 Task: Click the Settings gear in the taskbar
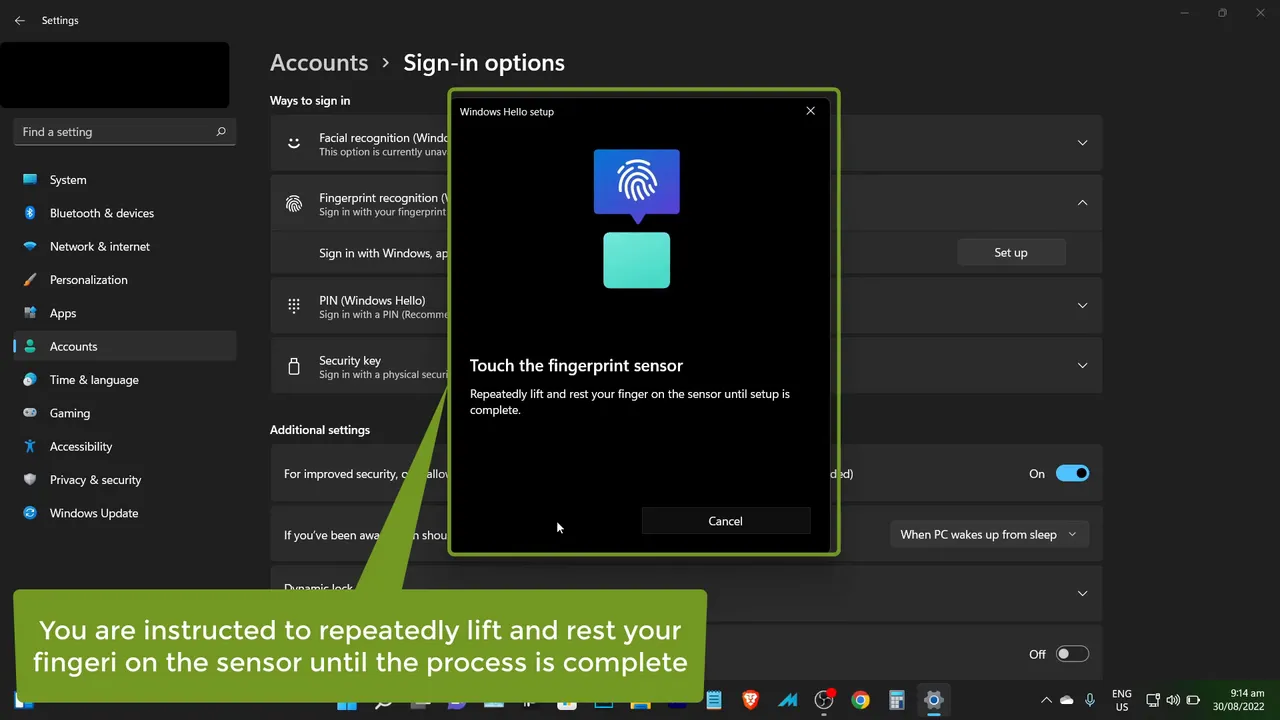pyautogui.click(x=934, y=700)
